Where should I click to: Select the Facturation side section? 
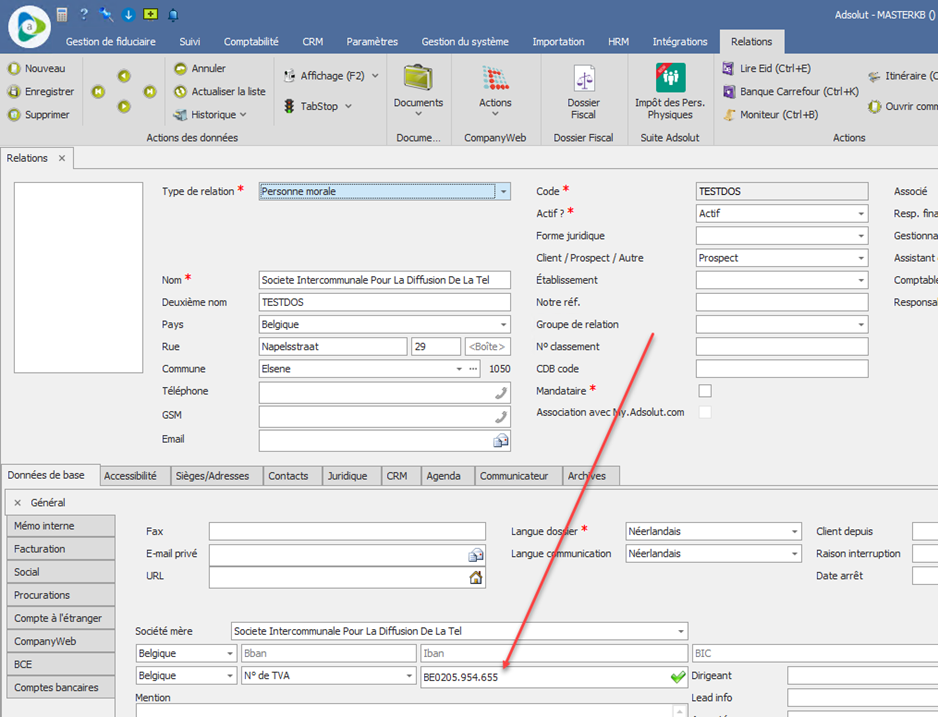pos(61,548)
